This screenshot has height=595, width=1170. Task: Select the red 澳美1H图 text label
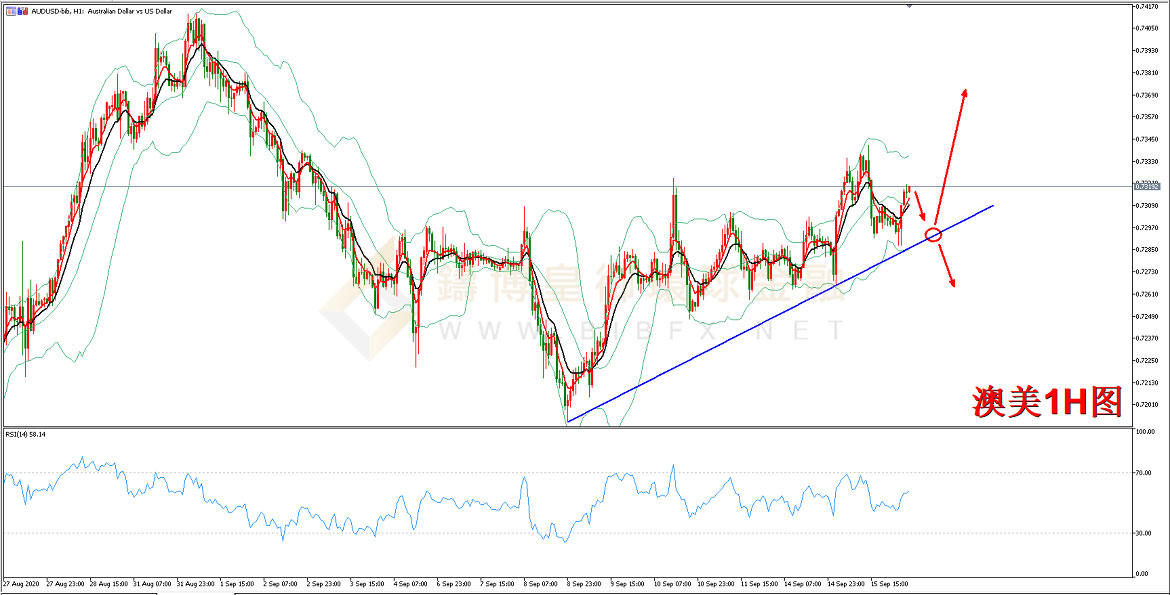(1047, 401)
